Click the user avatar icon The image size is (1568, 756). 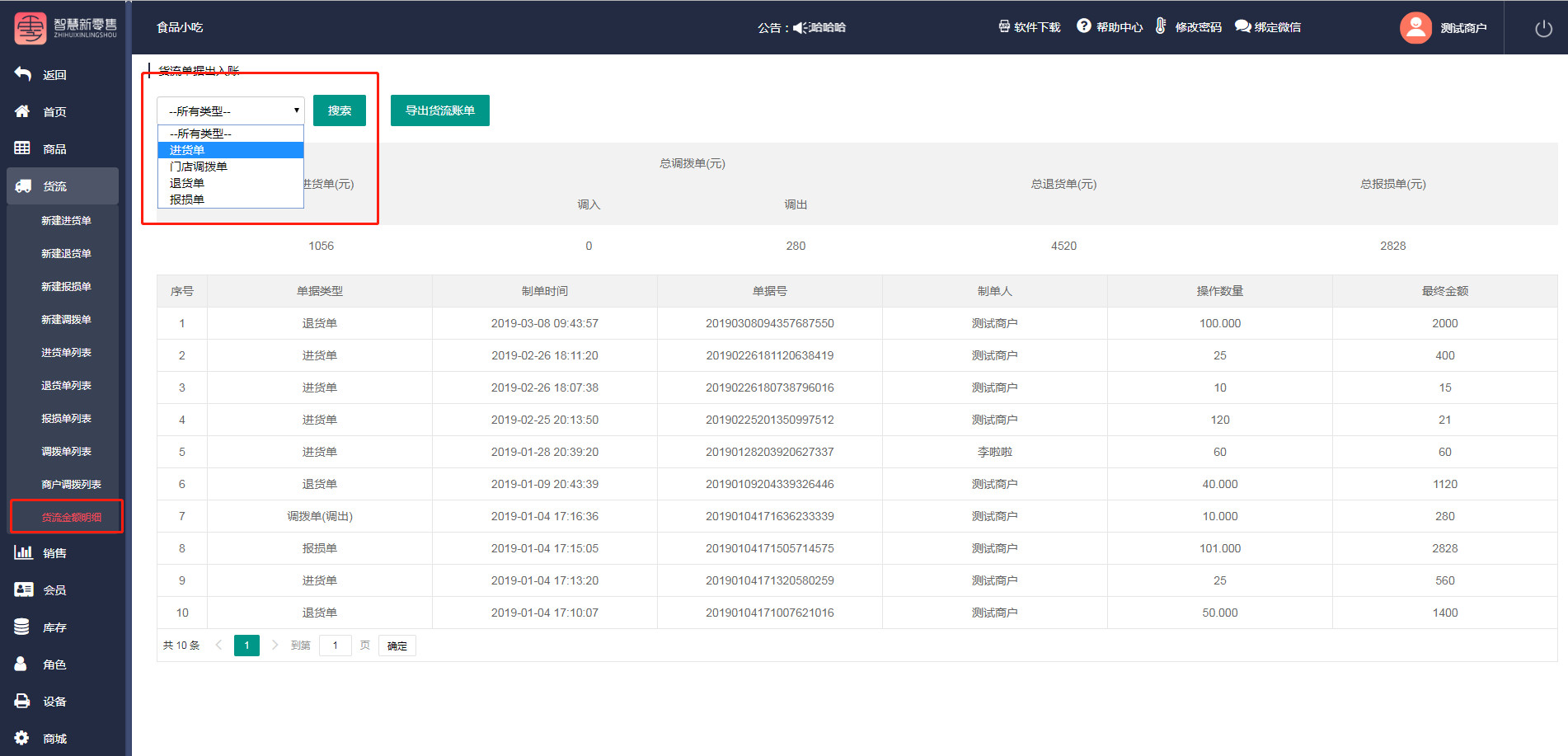(x=1415, y=28)
